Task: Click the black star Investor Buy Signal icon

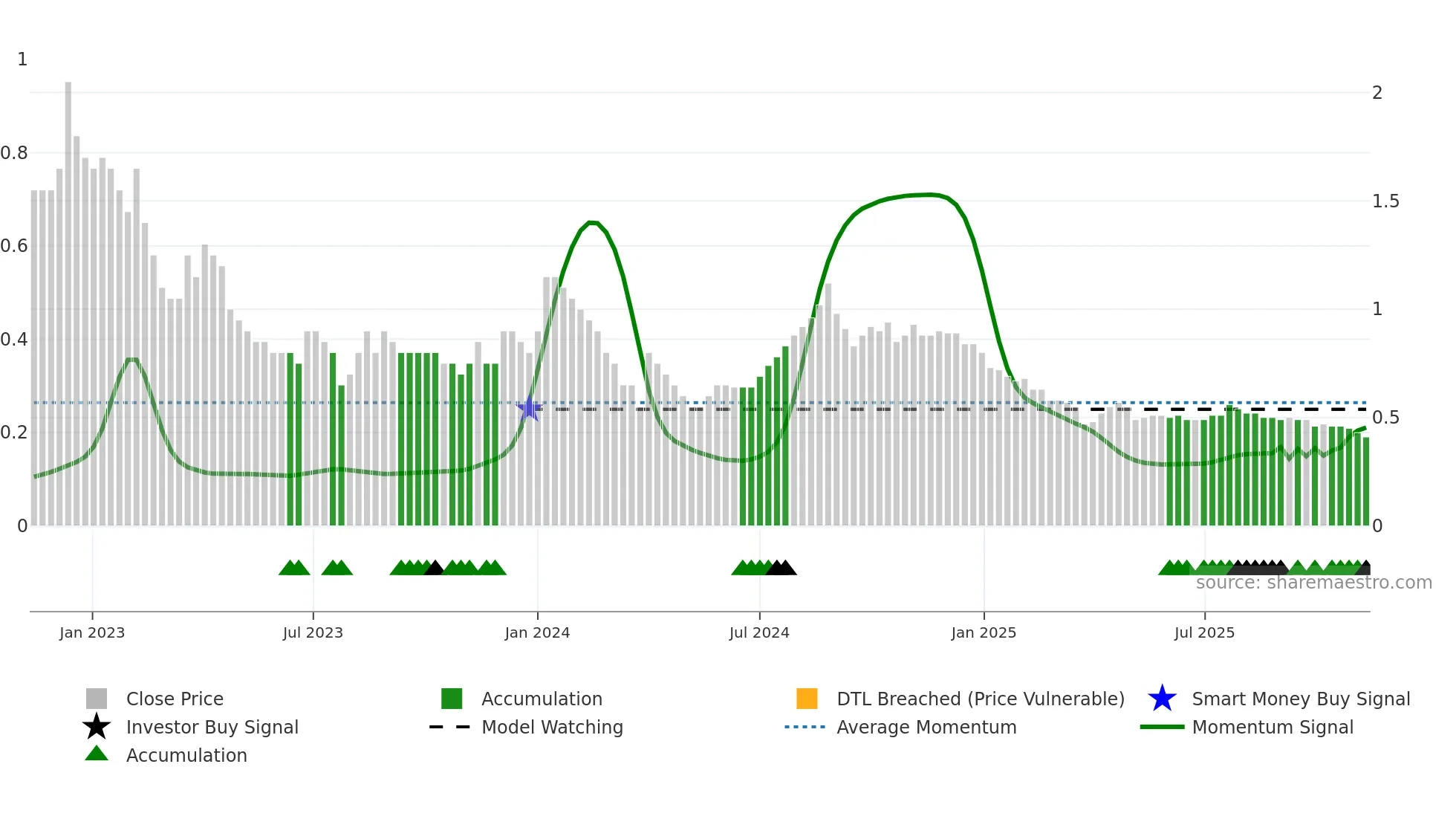Action: point(97,727)
